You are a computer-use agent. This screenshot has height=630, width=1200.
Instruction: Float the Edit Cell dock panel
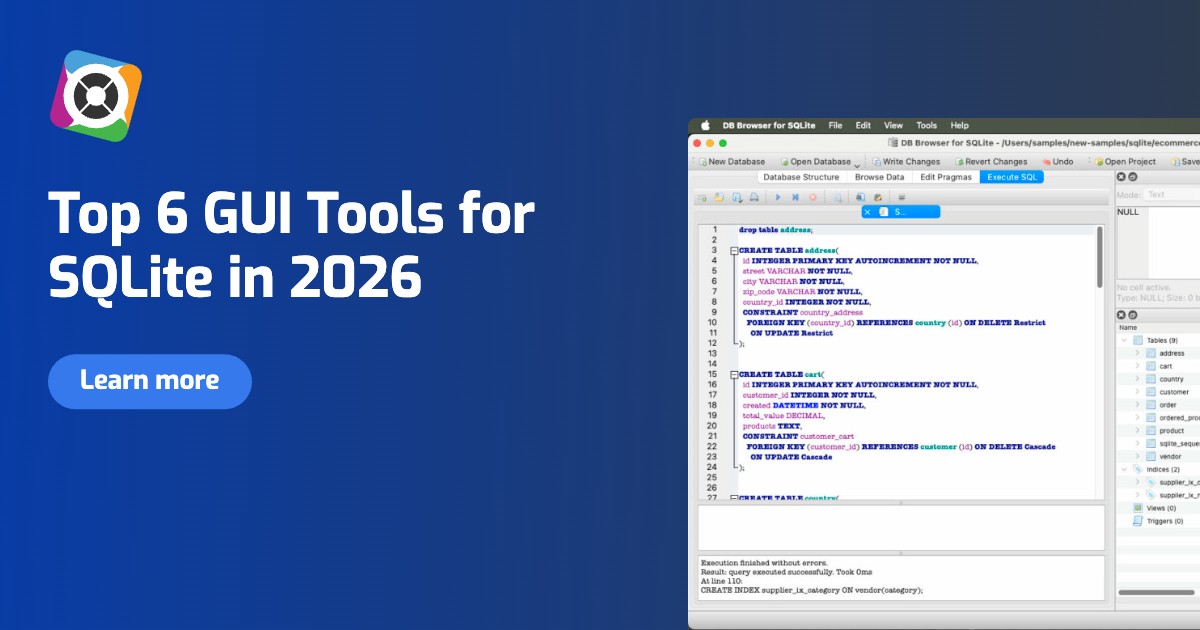point(1133,177)
